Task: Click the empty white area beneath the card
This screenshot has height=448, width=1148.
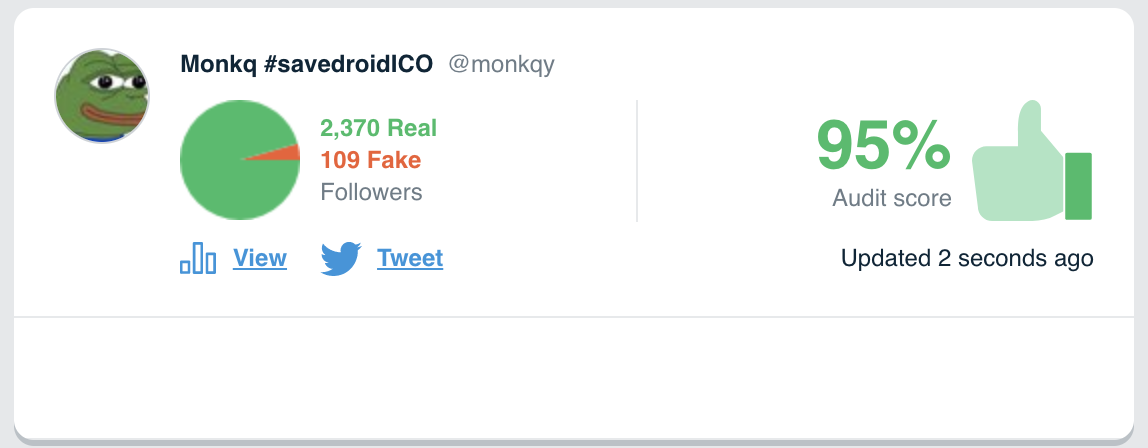Action: [x=573, y=377]
